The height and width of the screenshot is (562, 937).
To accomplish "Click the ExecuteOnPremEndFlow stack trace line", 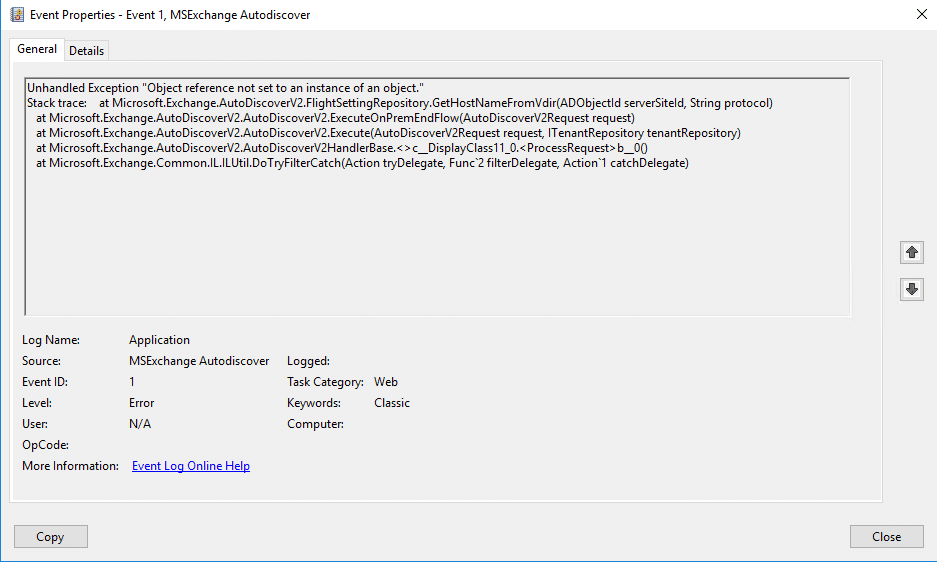I will (335, 118).
